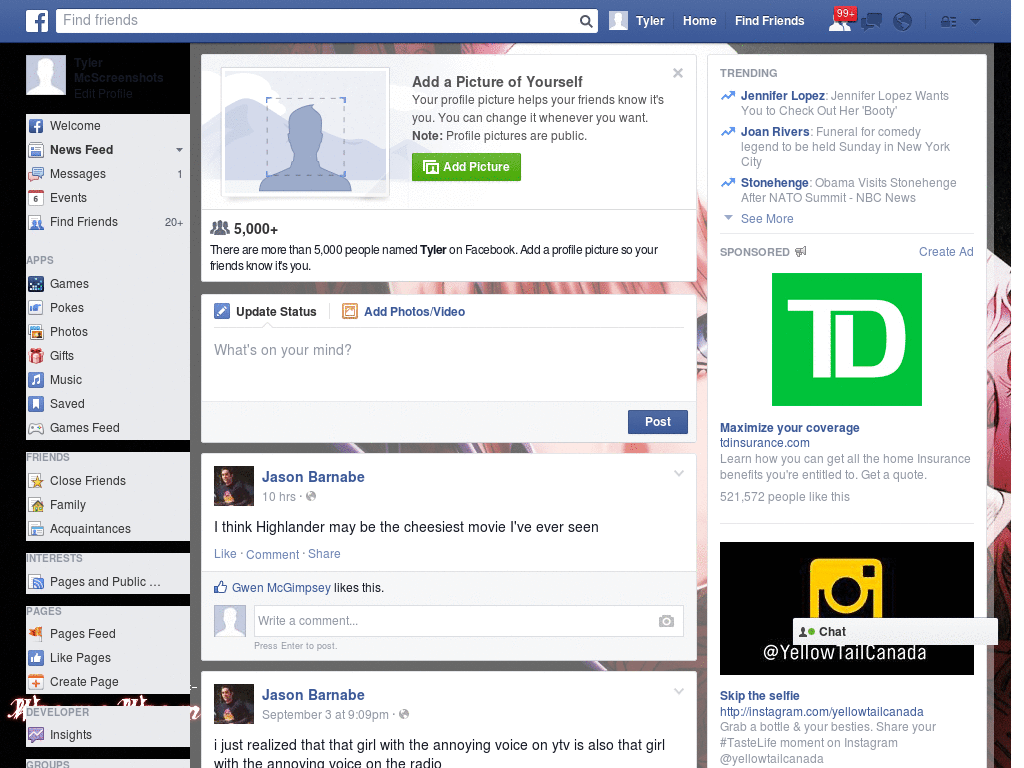Click the Find friends search field
This screenshot has width=1024, height=768.
[317, 21]
